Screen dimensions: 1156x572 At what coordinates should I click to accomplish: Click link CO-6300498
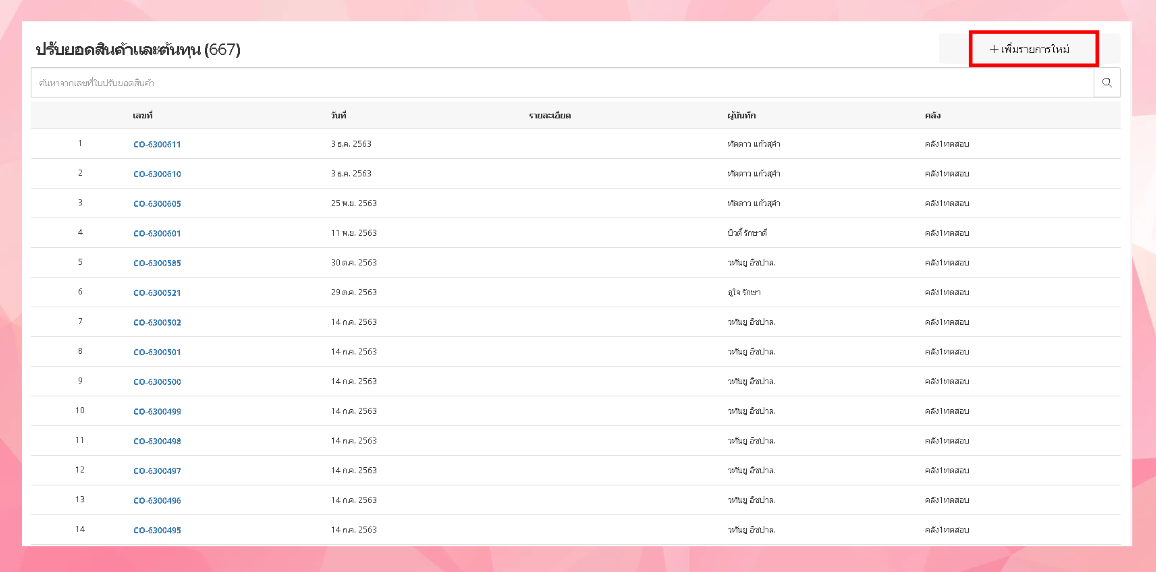click(x=157, y=441)
